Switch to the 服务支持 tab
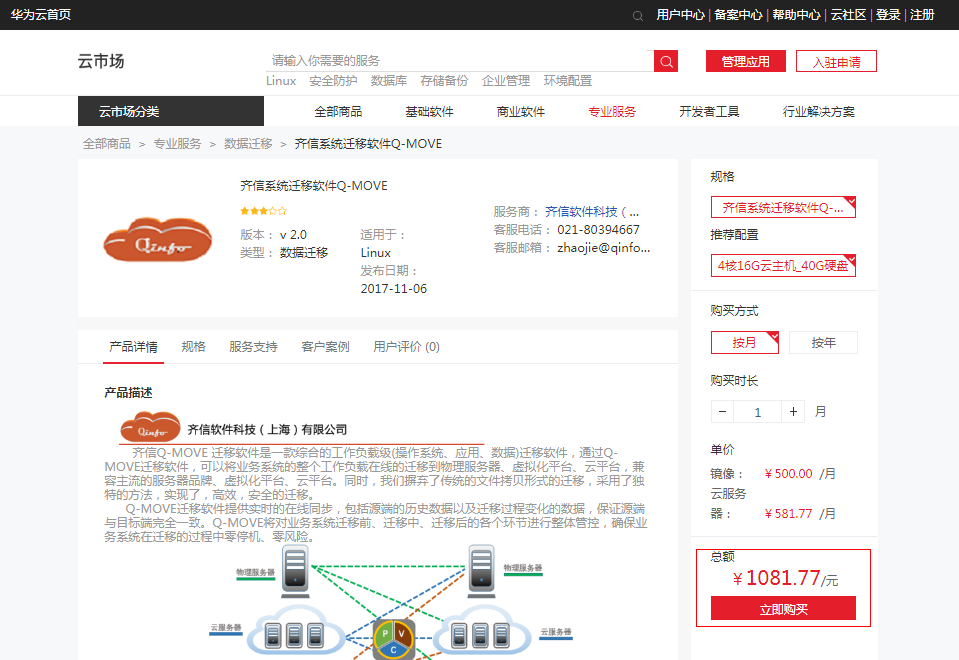 click(253, 347)
